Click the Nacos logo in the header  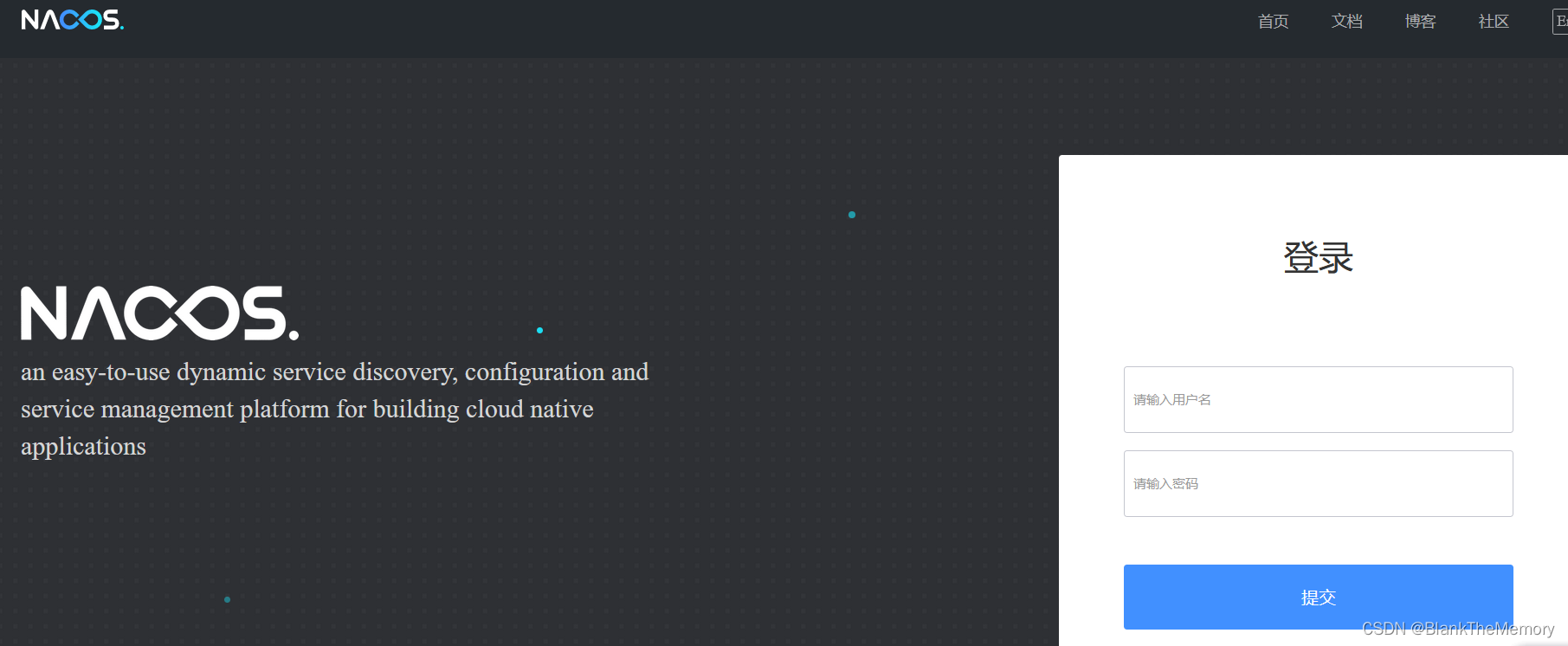73,20
